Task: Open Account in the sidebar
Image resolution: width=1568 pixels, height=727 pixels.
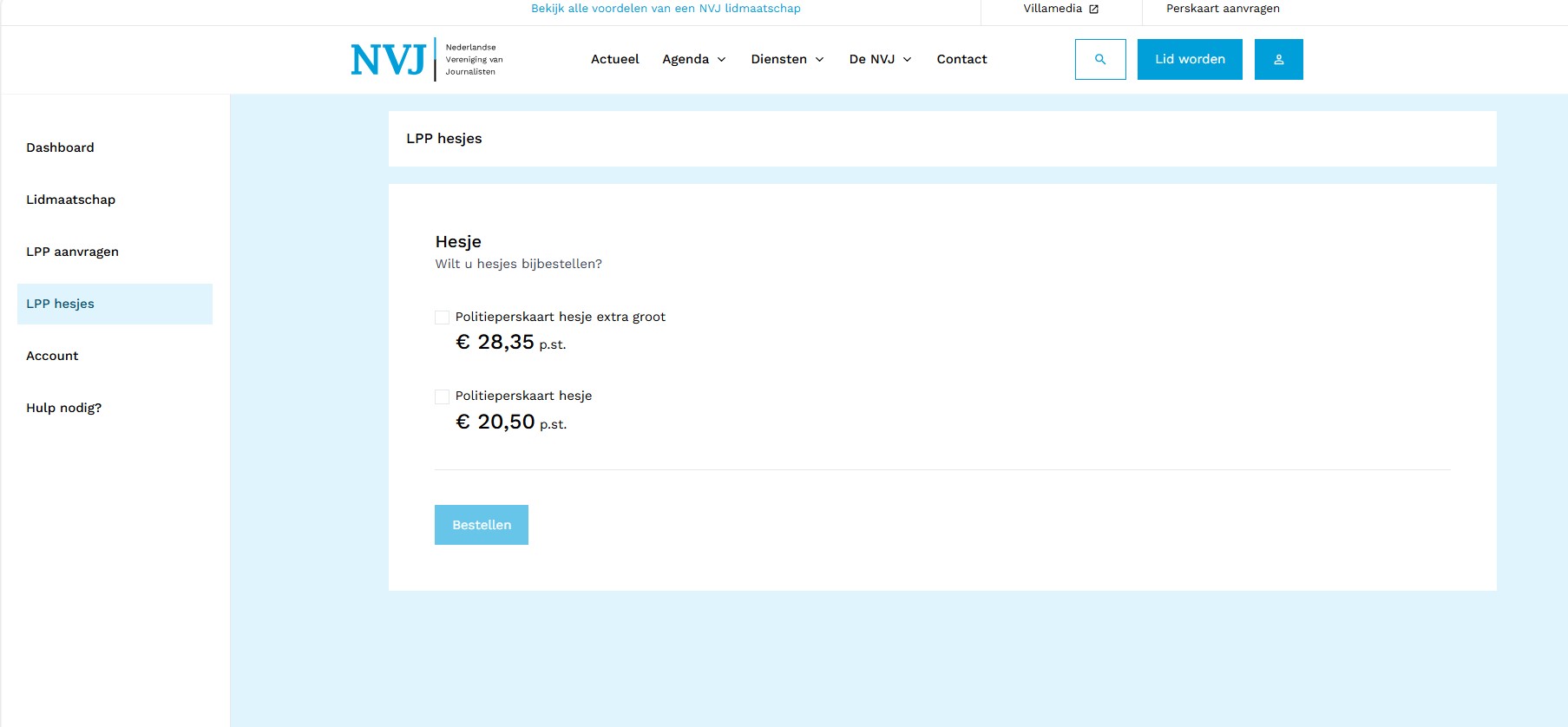Action: tap(115, 356)
